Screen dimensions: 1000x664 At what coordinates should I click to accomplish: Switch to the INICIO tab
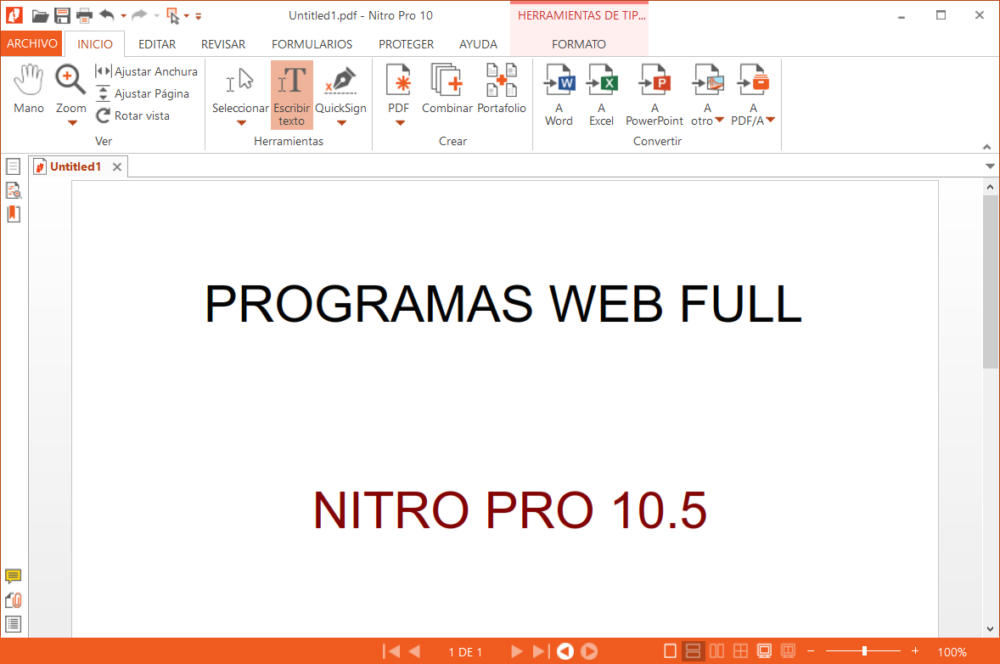(95, 44)
